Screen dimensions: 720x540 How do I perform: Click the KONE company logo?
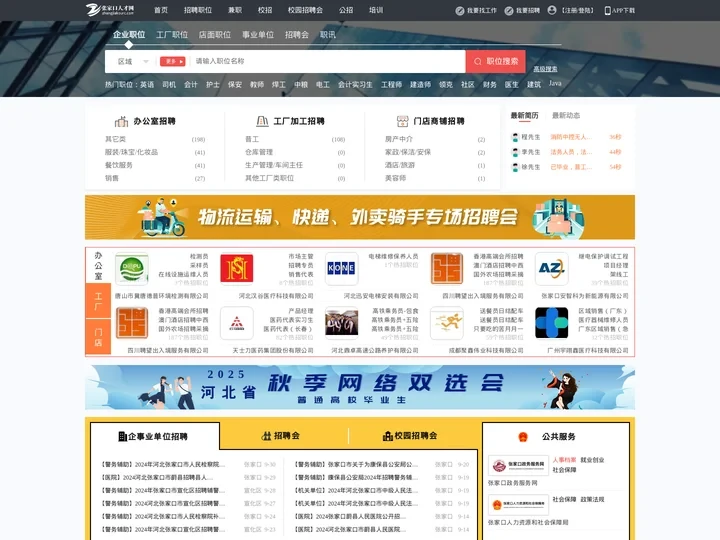tap(341, 268)
